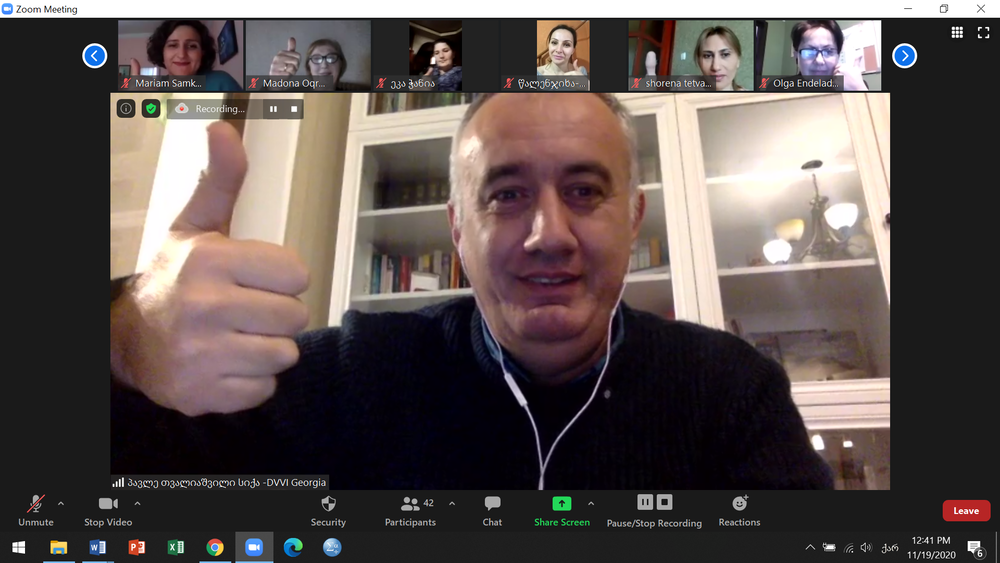The width and height of the screenshot is (1000, 563).
Task: Click the Share Screen icon
Action: (x=561, y=504)
